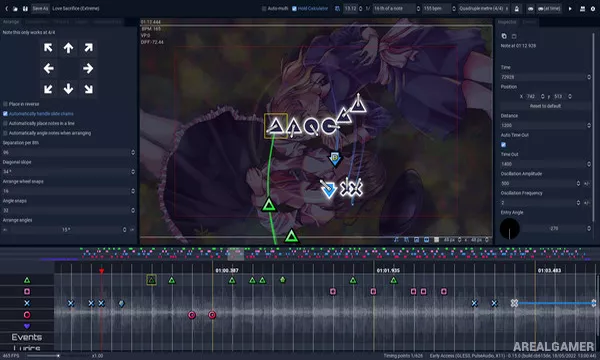Image resolution: width=600 pixels, height=360 pixels.
Task: Select the selected triangle note in the preview
Action: [276, 126]
